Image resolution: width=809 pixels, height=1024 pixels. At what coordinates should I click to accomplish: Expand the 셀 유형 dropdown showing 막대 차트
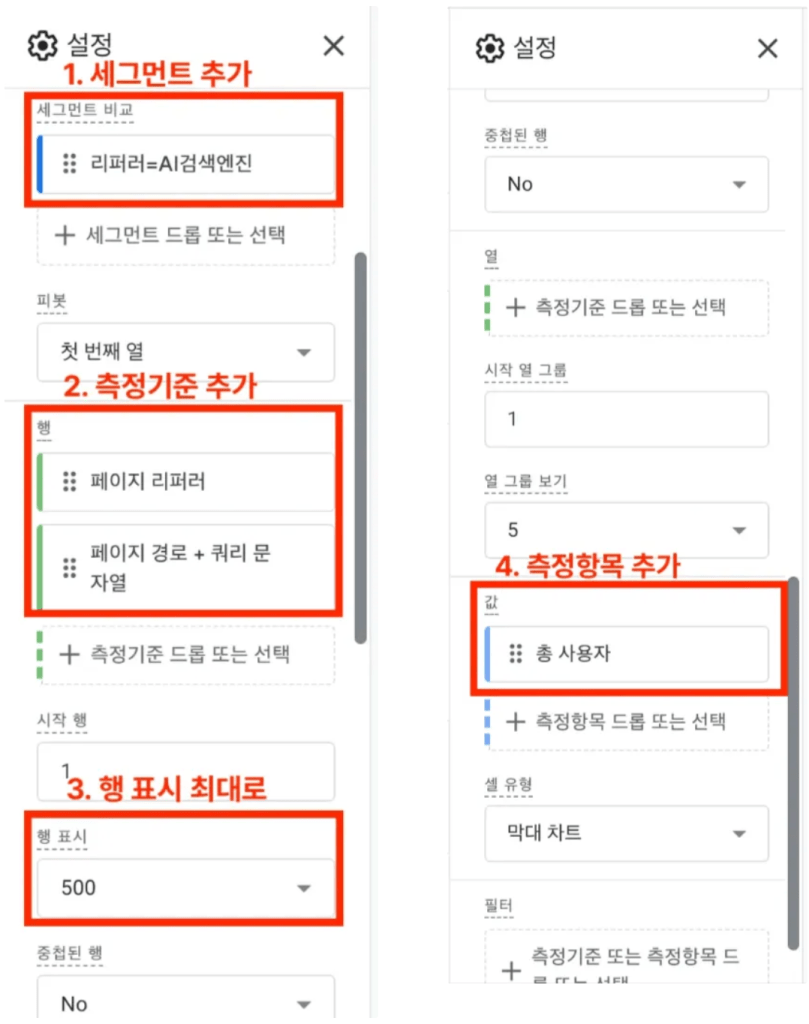(626, 833)
